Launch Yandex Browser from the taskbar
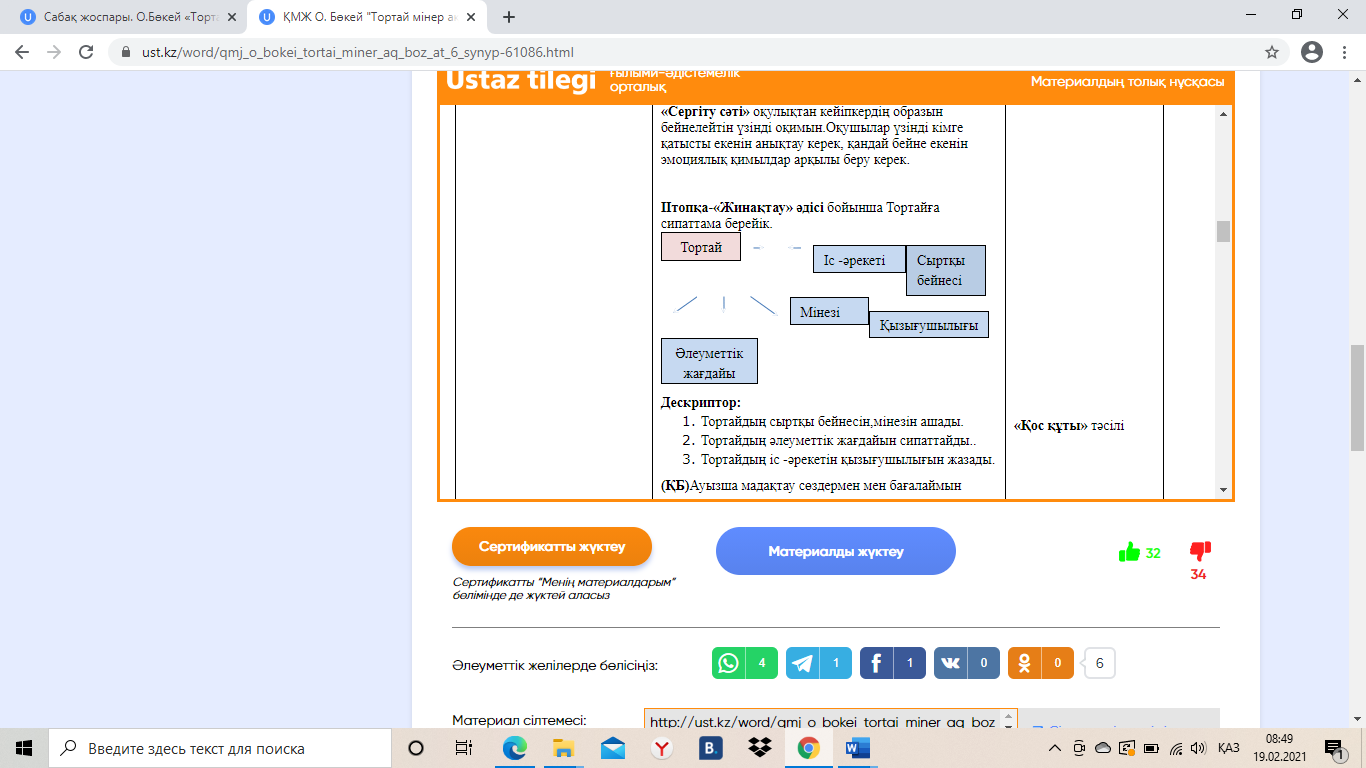Image resolution: width=1366 pixels, height=768 pixels. pyautogui.click(x=662, y=748)
